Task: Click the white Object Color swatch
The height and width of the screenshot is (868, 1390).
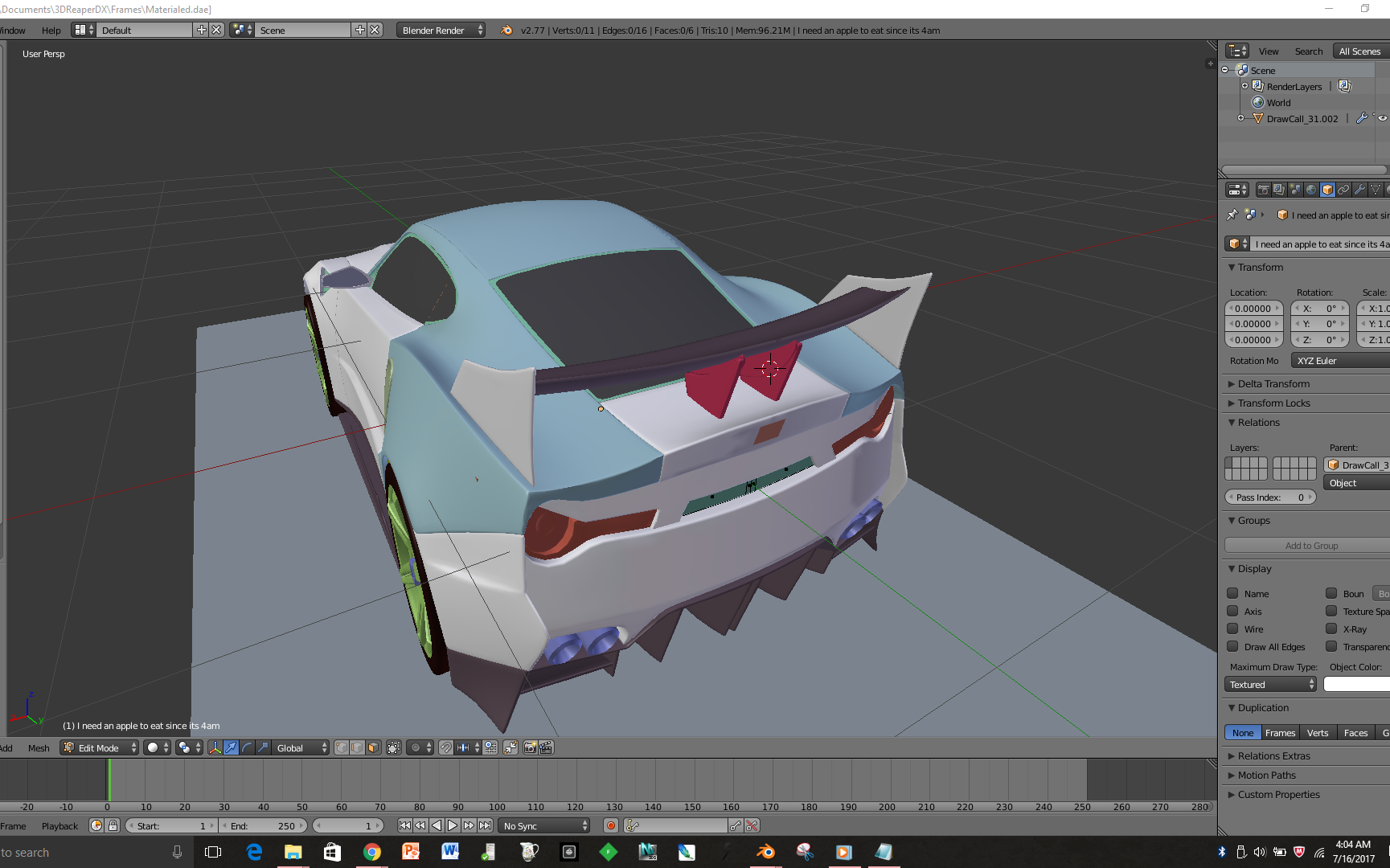Action: click(1357, 685)
